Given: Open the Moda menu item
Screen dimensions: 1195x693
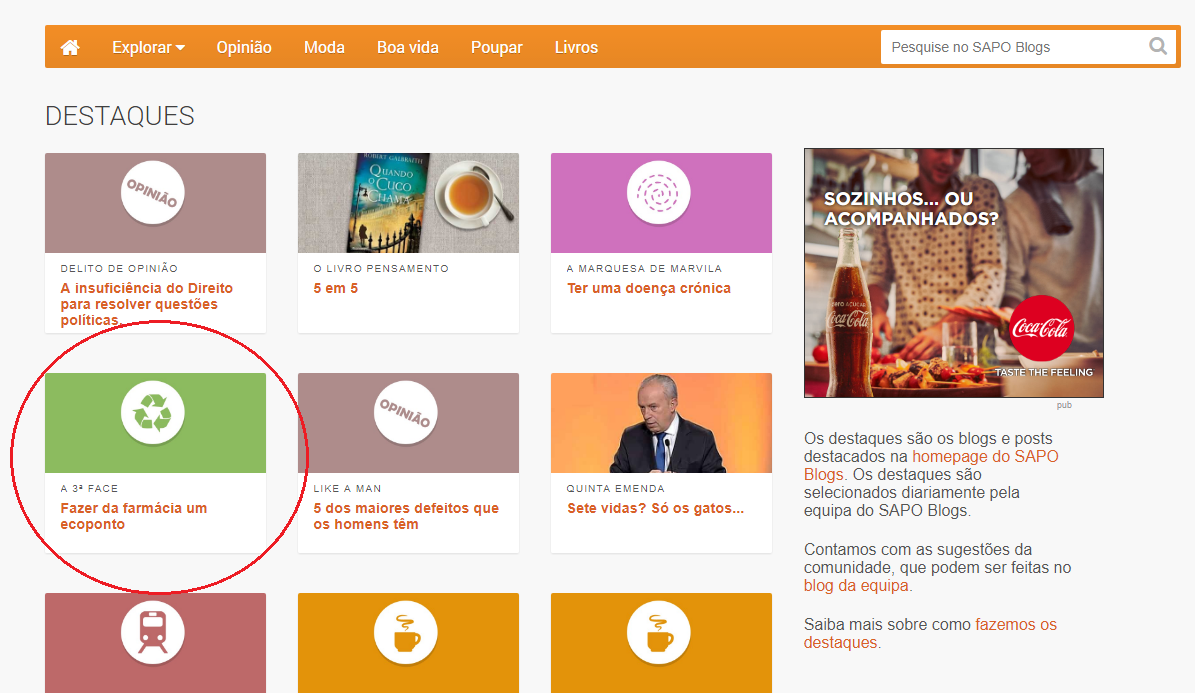Looking at the screenshot, I should (x=324, y=47).
